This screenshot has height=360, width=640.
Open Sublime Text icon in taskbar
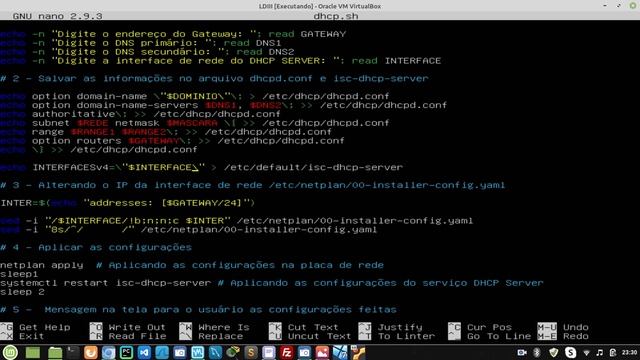(x=251, y=353)
